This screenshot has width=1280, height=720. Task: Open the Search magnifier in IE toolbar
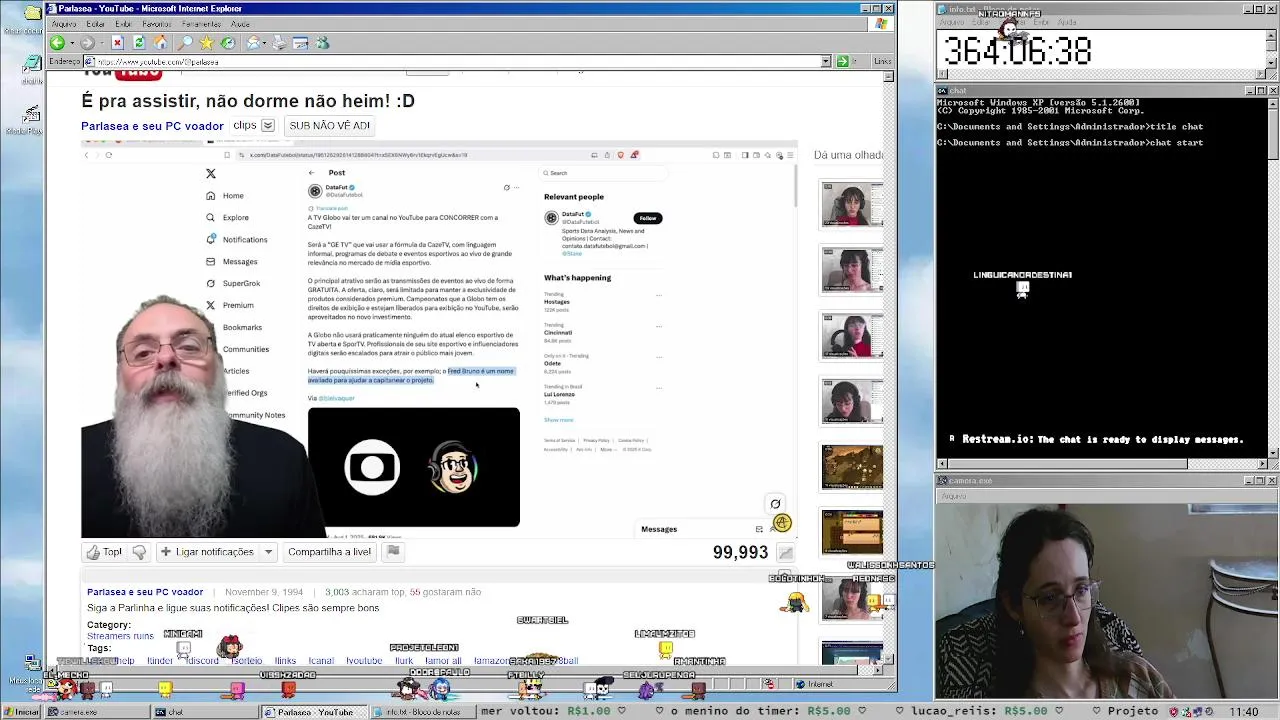click(185, 43)
